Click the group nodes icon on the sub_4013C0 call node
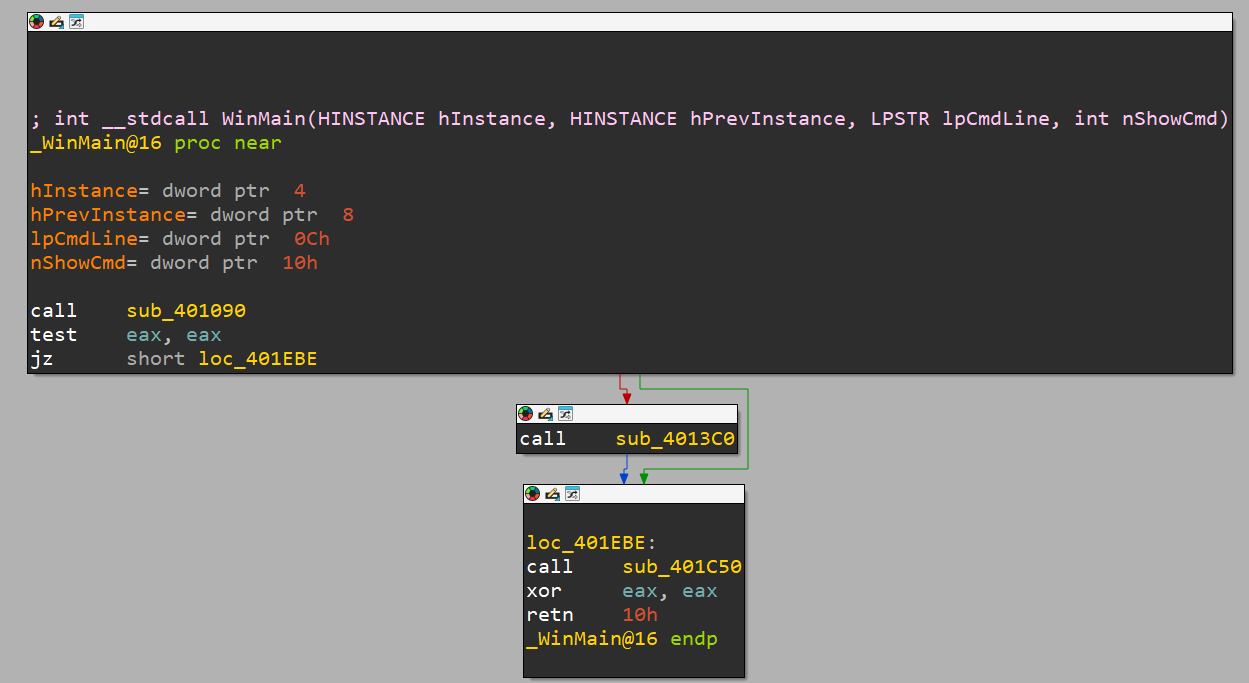1249x683 pixels. click(565, 413)
